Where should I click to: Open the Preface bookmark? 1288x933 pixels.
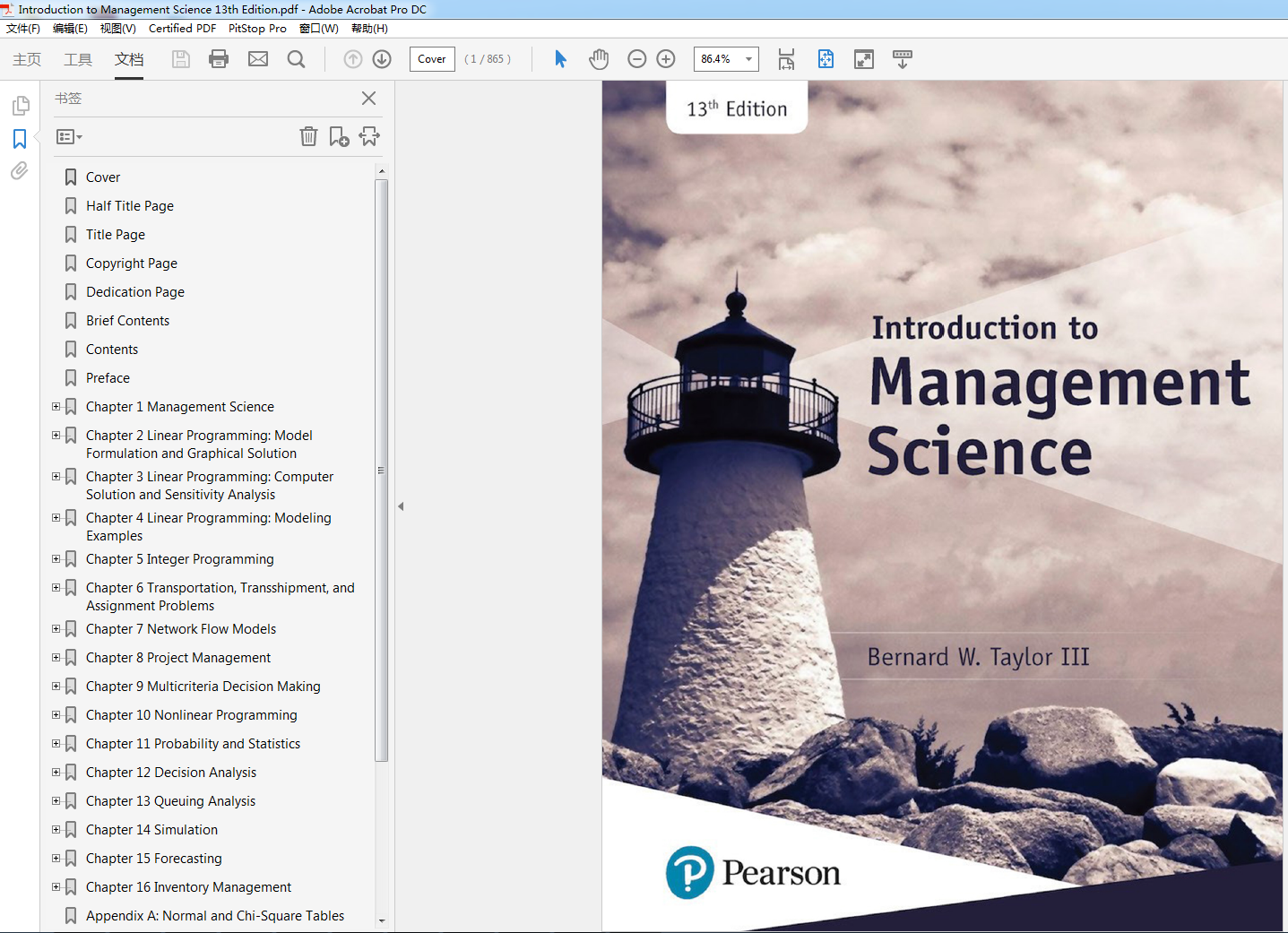click(108, 378)
